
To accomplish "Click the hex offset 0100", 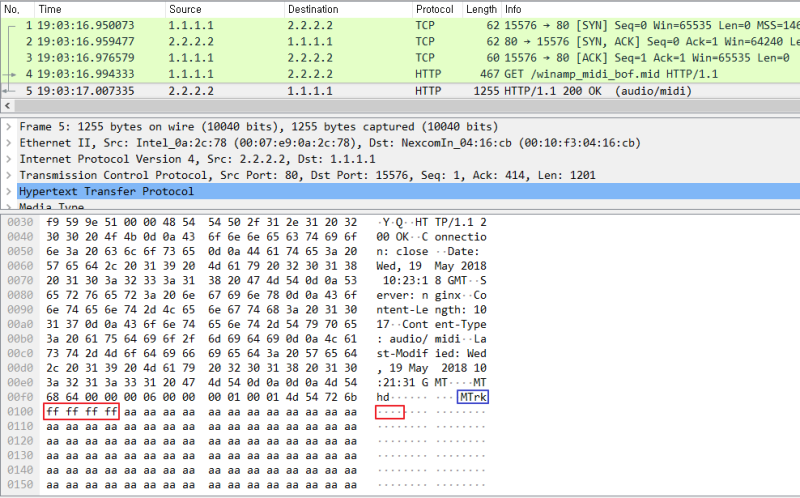I will (x=20, y=412).
